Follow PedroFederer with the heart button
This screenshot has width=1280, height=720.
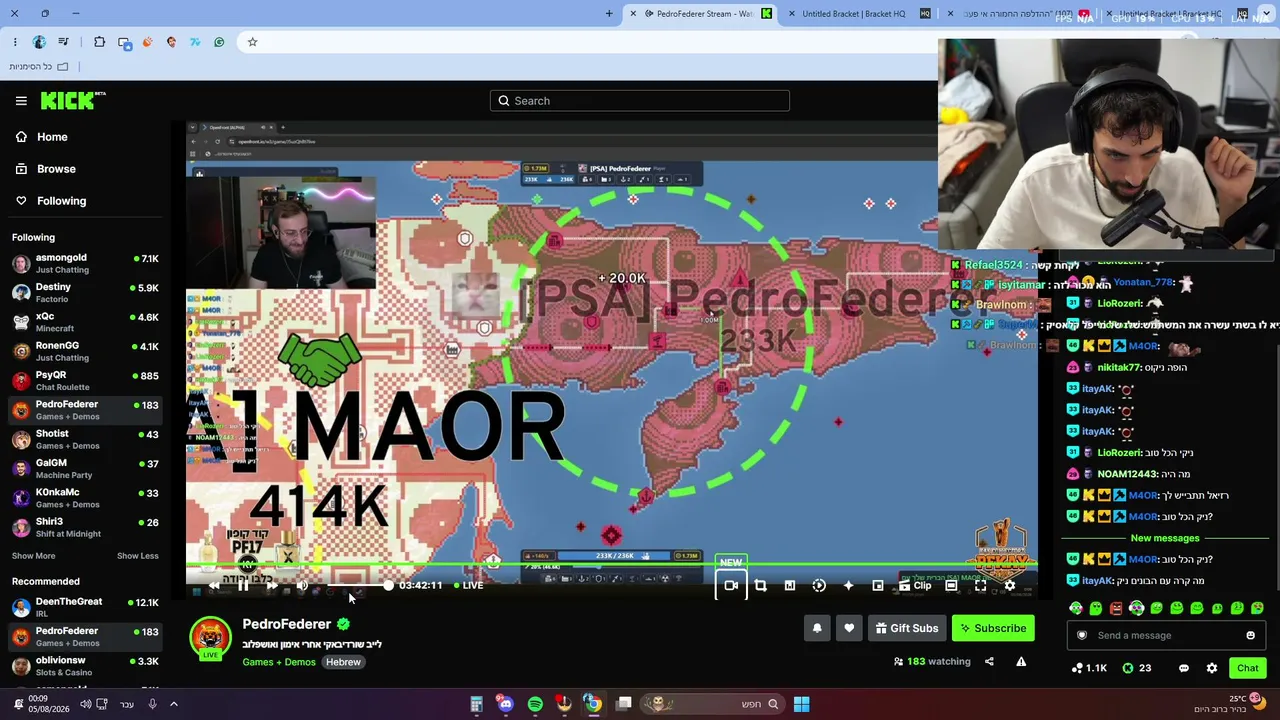849,628
